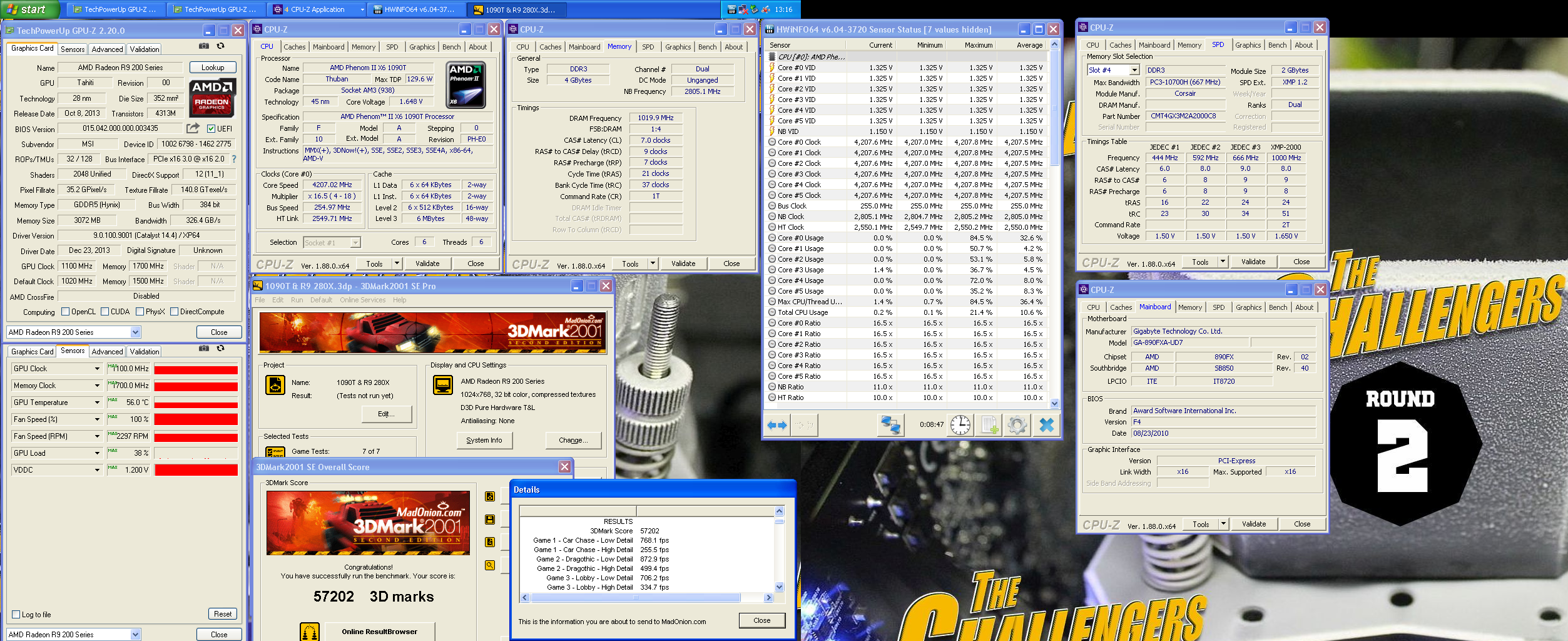Toggle CUDA checkbox

click(x=104, y=312)
